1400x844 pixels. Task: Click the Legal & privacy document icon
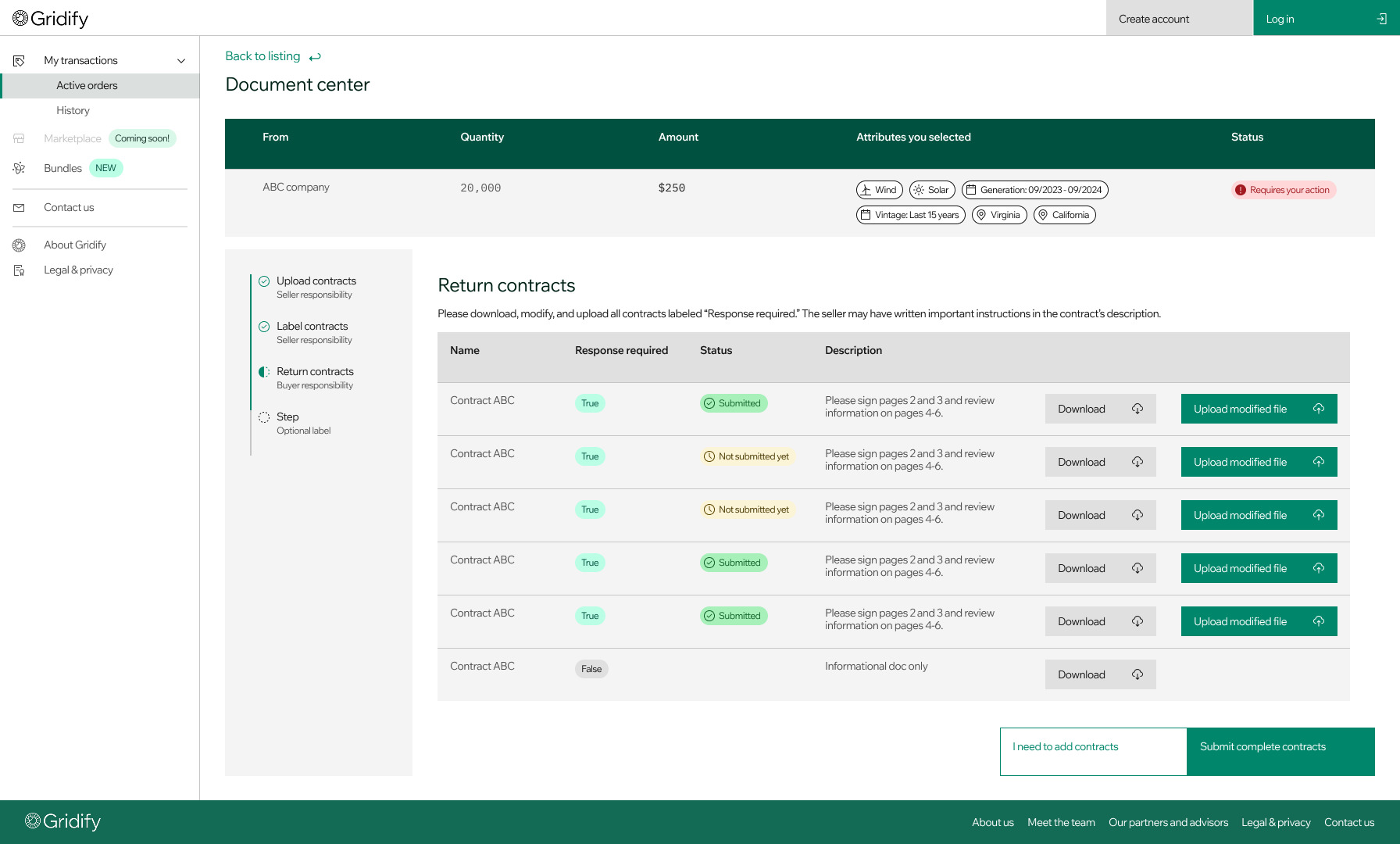coord(19,270)
